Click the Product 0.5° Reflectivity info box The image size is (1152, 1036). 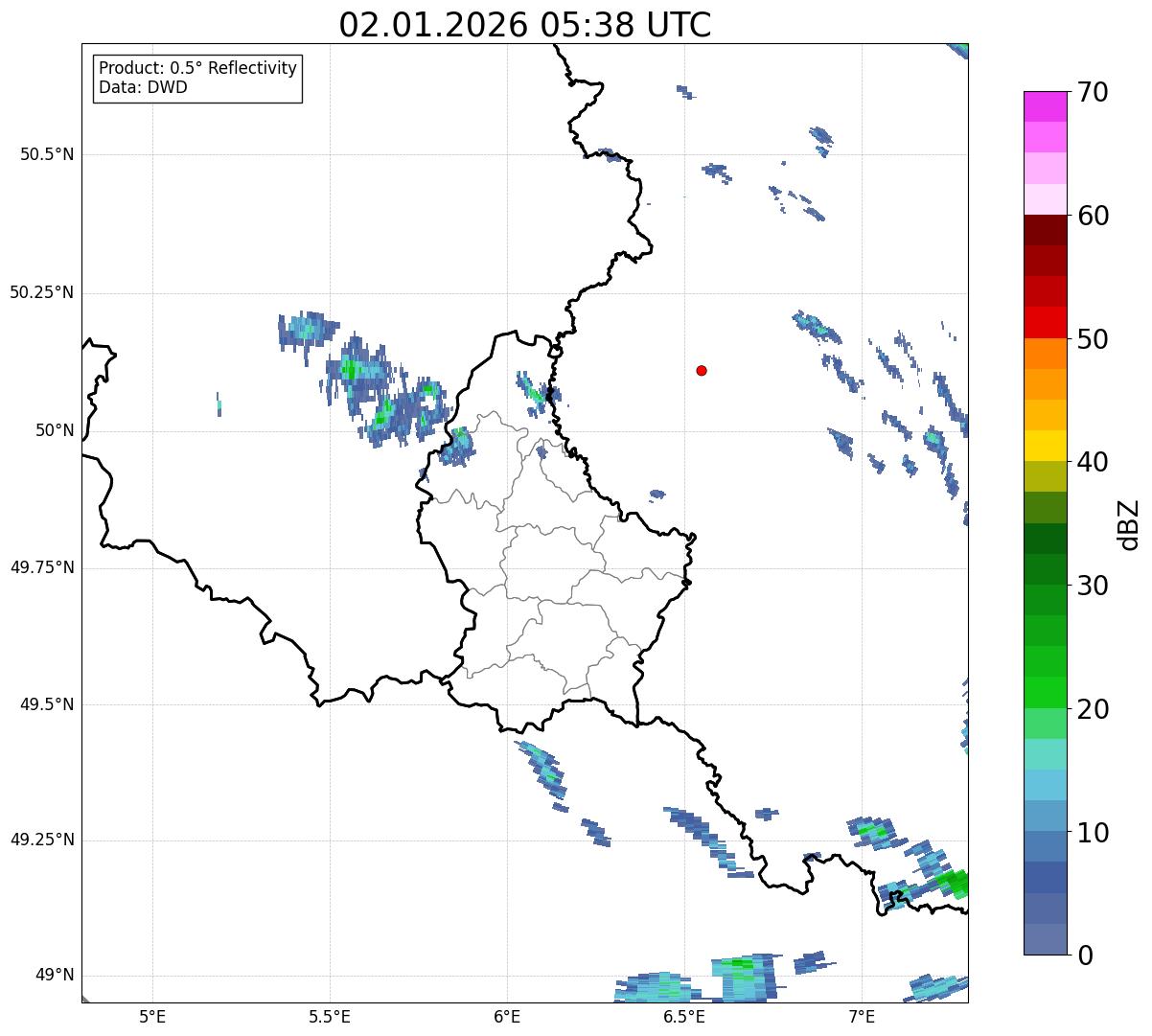(x=197, y=78)
